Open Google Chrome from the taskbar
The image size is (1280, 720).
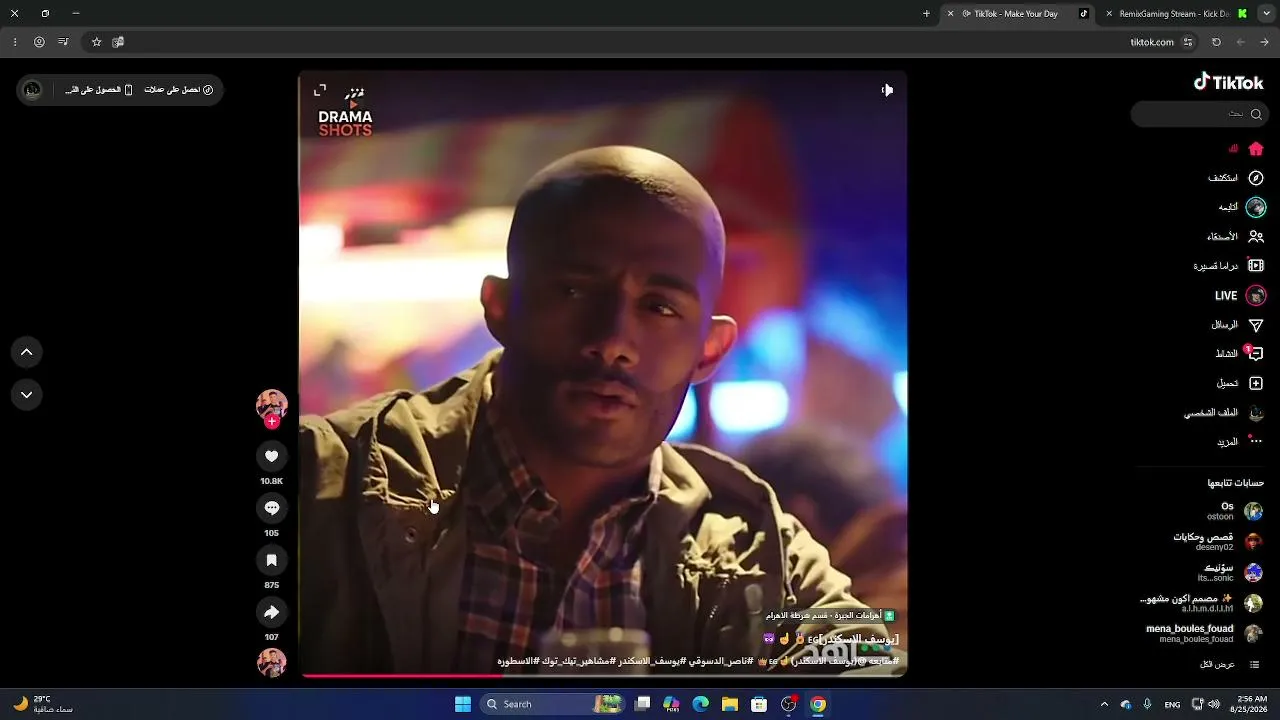coord(818,704)
